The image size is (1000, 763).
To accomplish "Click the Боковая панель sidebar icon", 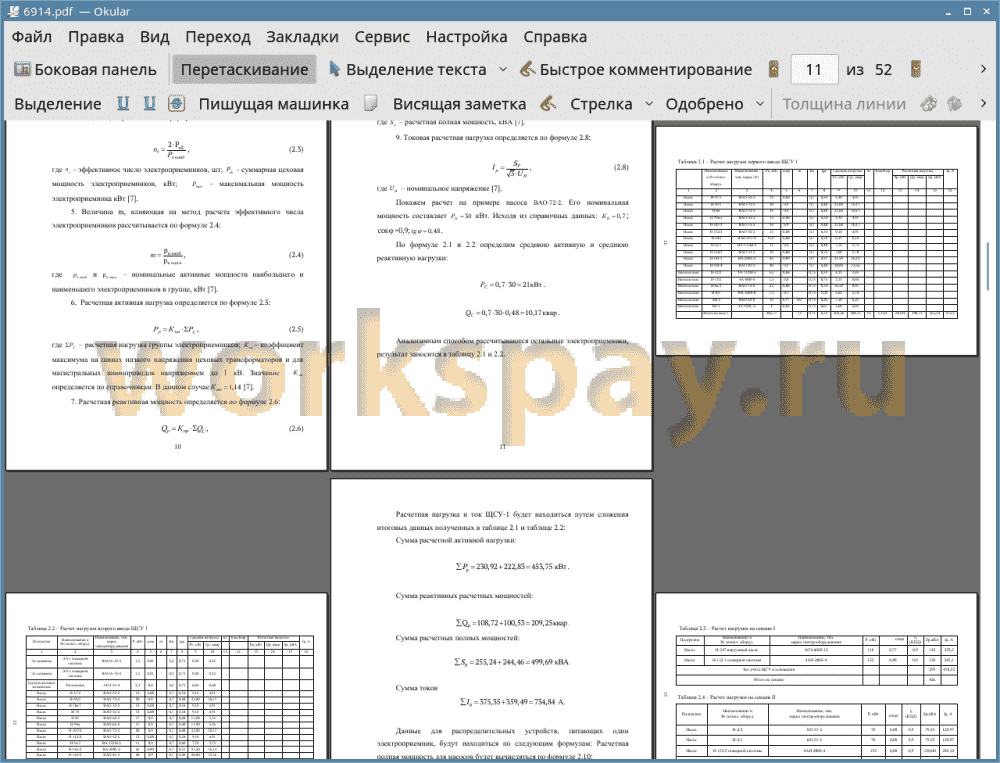I will tap(22, 69).
